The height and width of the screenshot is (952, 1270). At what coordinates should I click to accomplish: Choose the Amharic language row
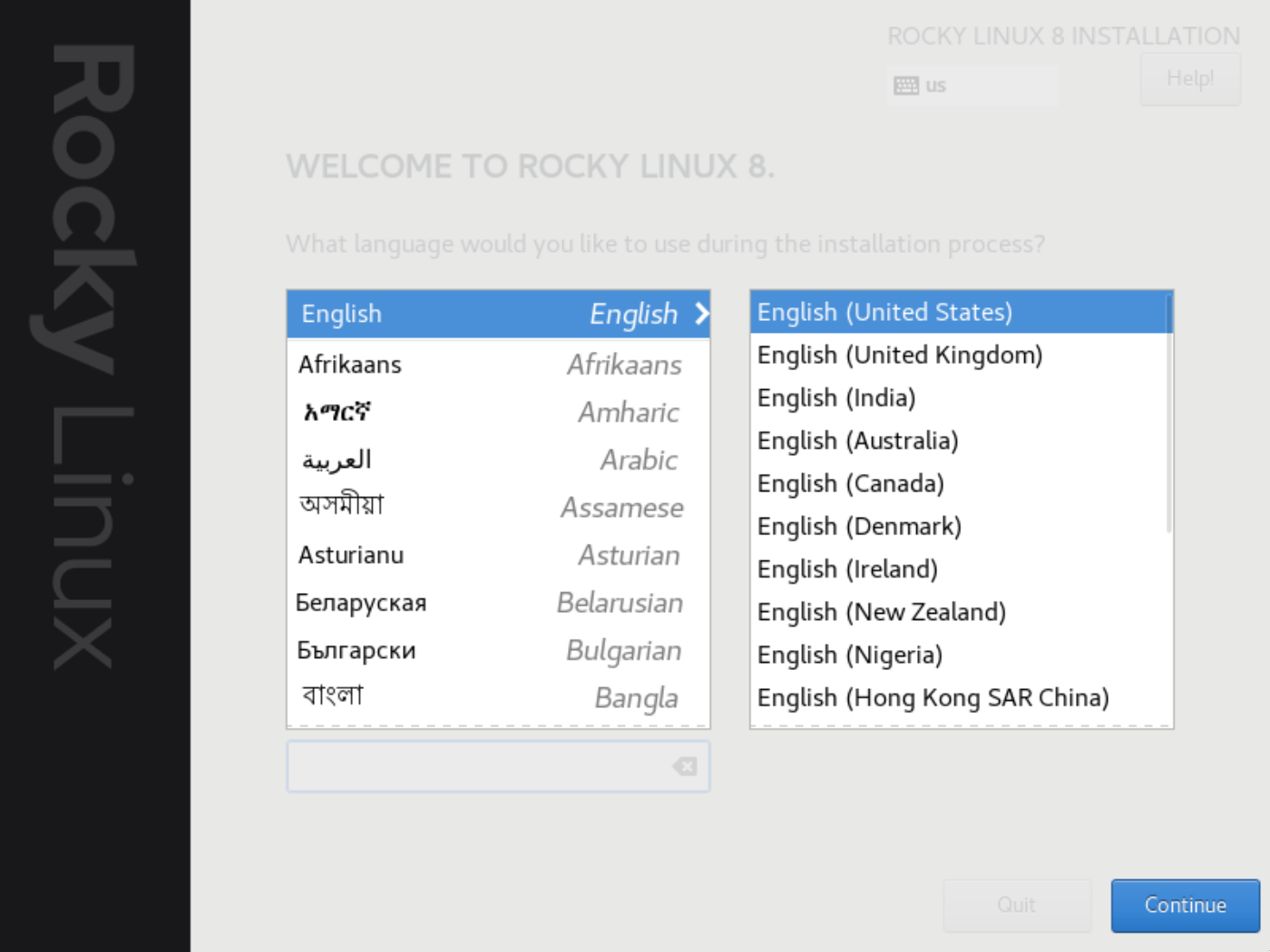click(x=498, y=413)
